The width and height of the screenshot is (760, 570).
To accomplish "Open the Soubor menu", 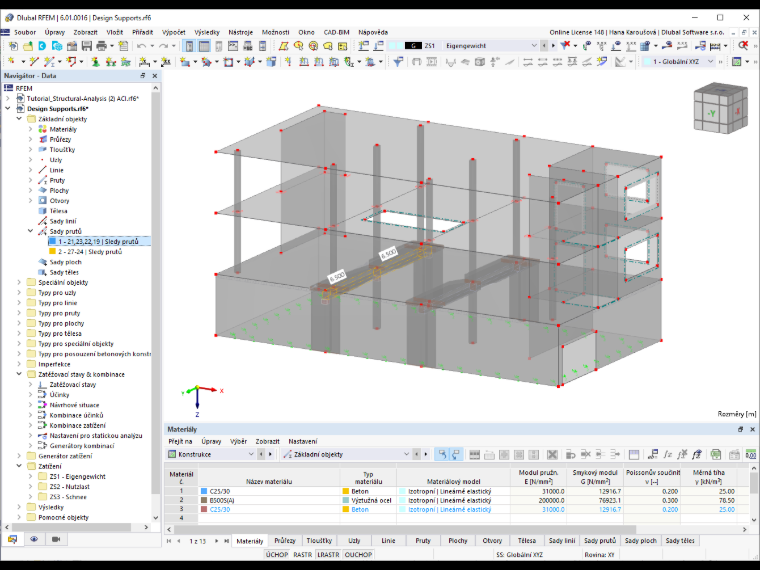I will 25,32.
